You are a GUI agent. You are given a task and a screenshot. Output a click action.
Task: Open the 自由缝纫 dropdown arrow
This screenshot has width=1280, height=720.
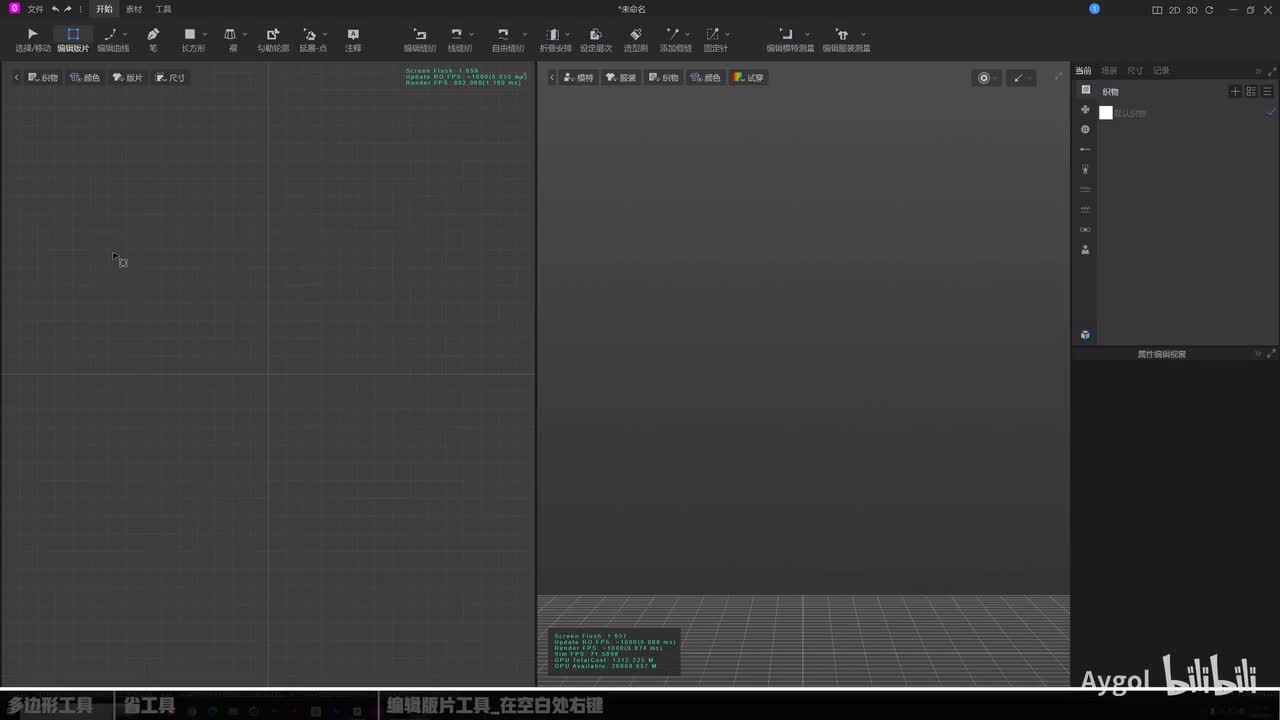click(x=525, y=34)
